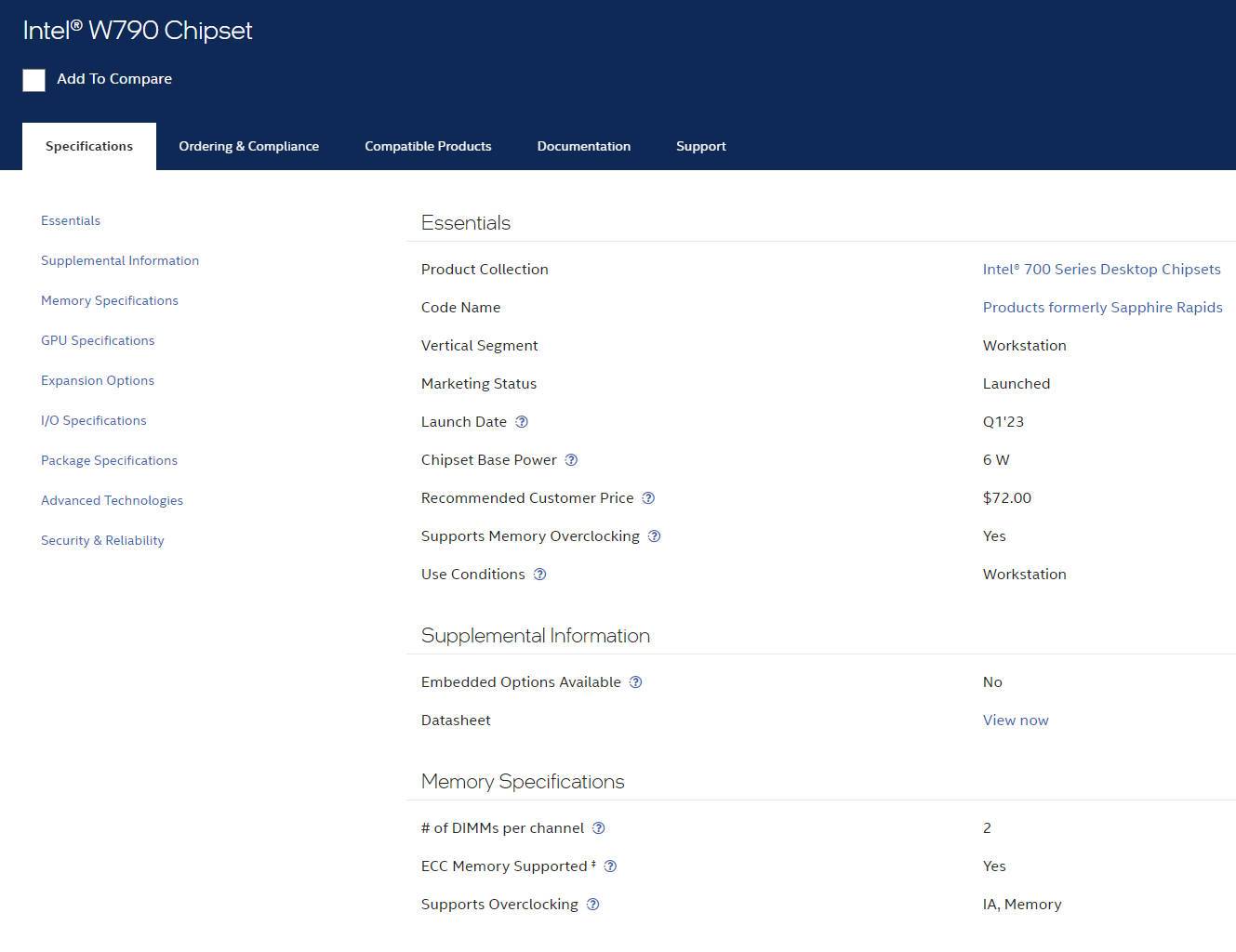1236x952 pixels.
Task: Open Intel 700 Series Desktop Chipsets link
Action: [1101, 270]
